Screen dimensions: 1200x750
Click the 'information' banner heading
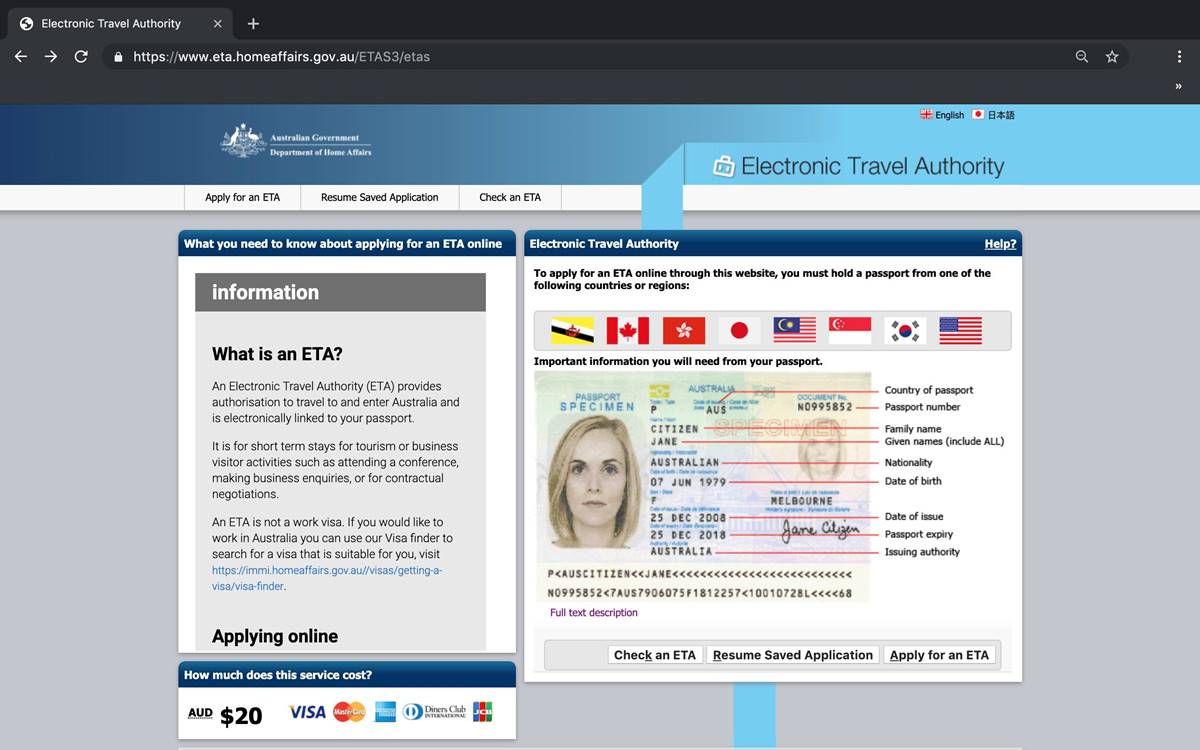tap(265, 292)
